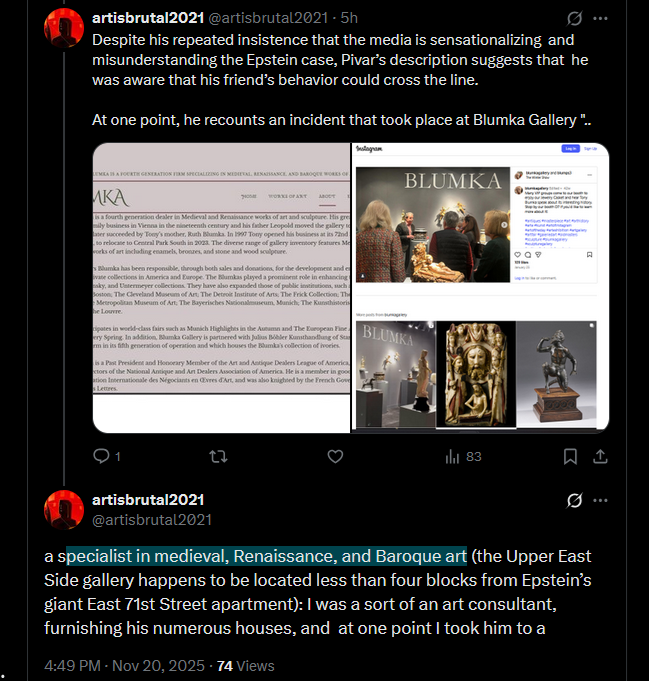Viewport: 649px width, 681px height.
Task: Click the 4:49 PM Nov 20, 2025 timestamp
Action: pyautogui.click(x=124, y=665)
